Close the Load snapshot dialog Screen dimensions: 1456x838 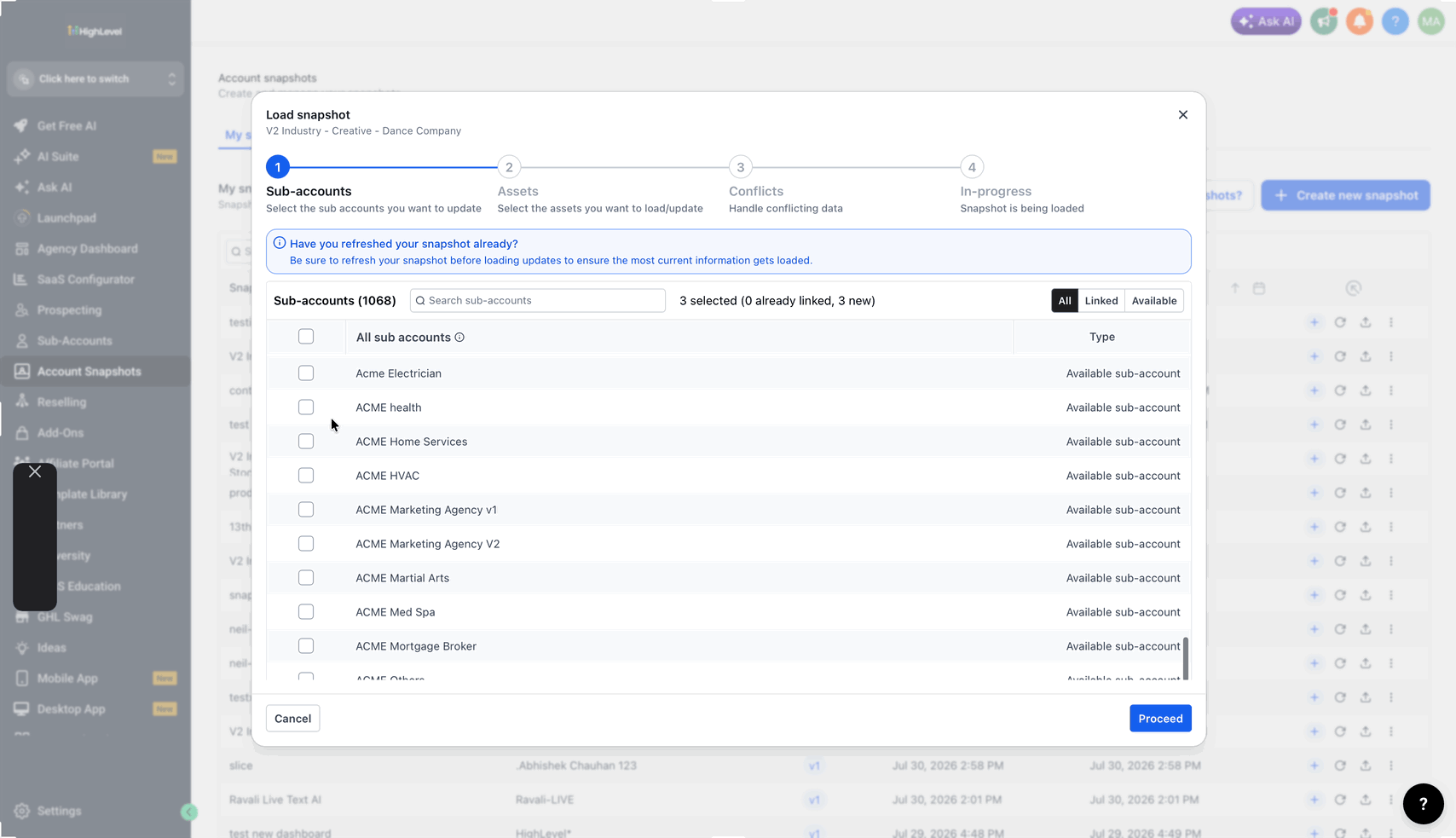pyautogui.click(x=1182, y=114)
